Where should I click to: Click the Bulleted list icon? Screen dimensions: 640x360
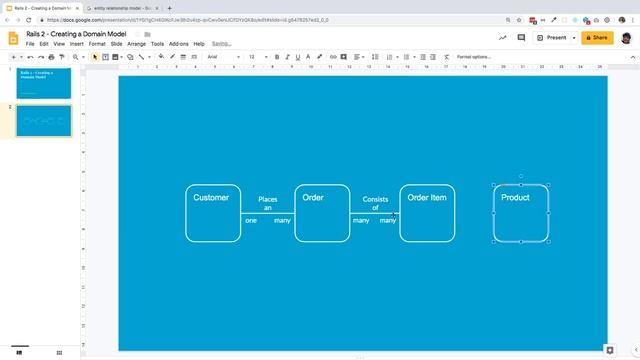click(x=407, y=57)
